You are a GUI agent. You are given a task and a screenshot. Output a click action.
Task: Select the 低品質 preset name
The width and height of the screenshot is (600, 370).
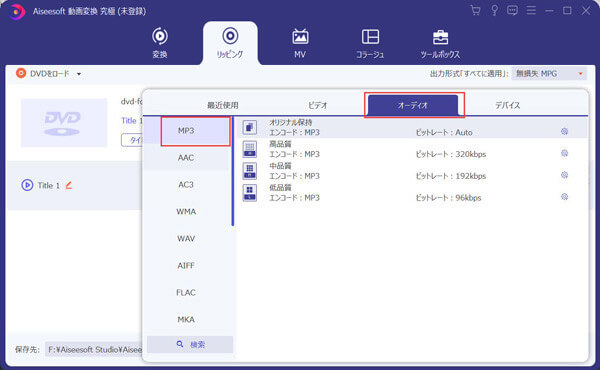280,188
